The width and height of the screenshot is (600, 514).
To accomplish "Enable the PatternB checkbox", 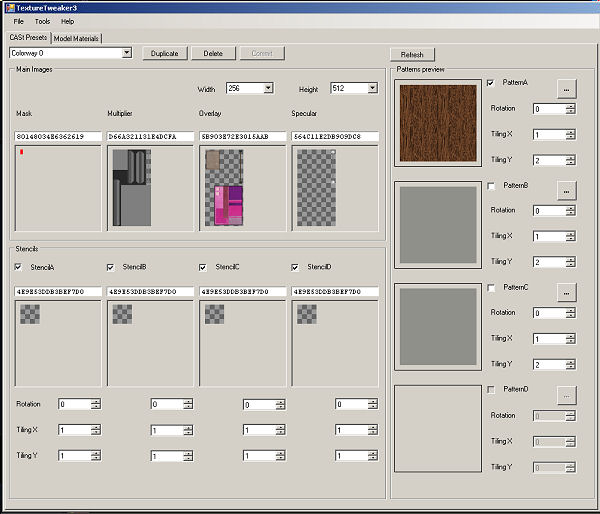I will coord(490,186).
